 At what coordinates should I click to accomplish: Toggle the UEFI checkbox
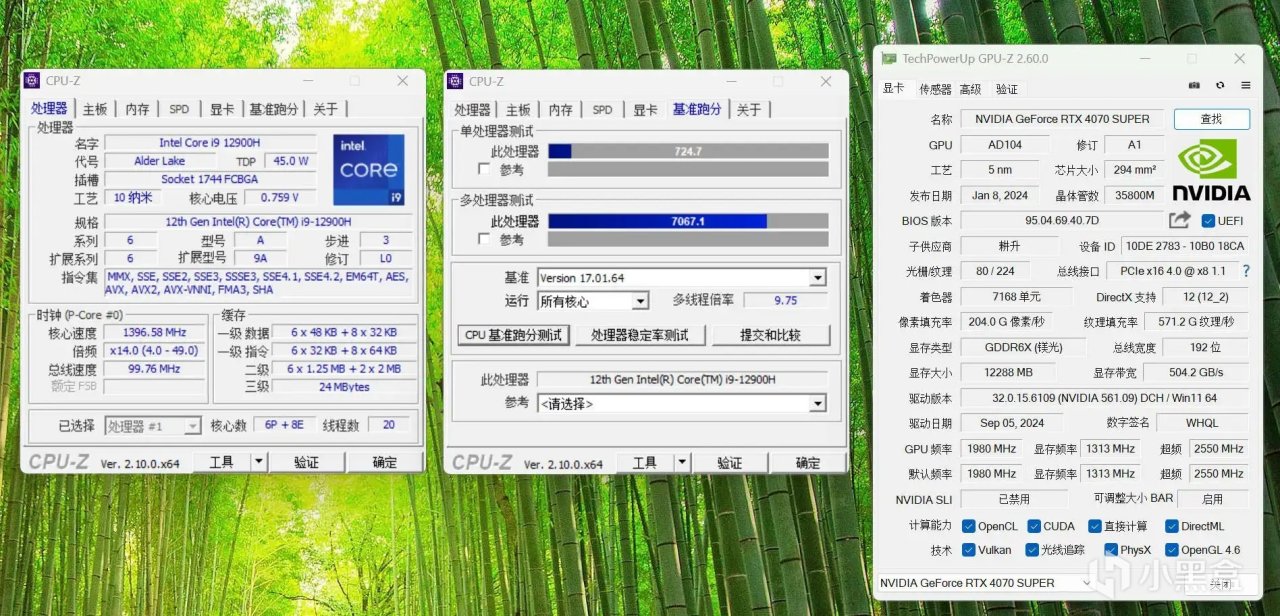tap(1208, 221)
